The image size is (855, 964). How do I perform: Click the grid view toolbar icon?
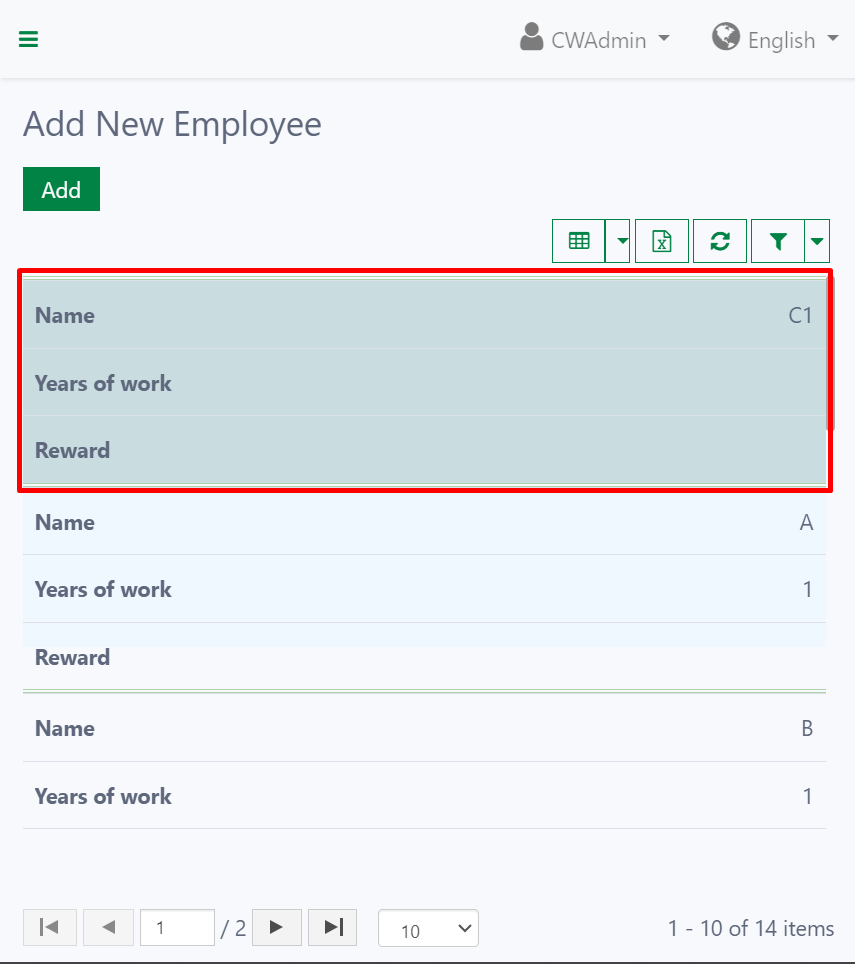[580, 241]
